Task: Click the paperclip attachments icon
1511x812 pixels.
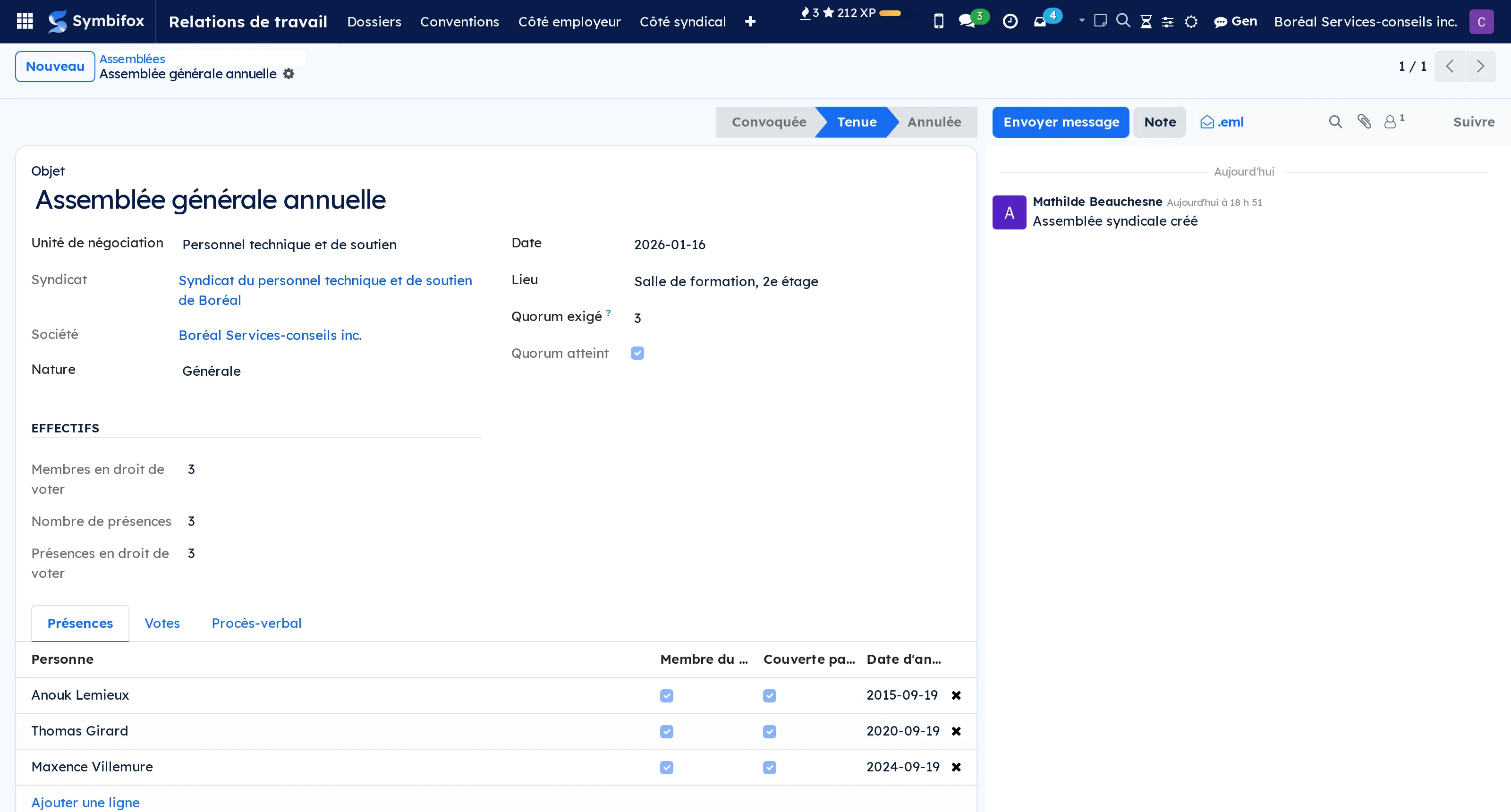Action: tap(1364, 121)
